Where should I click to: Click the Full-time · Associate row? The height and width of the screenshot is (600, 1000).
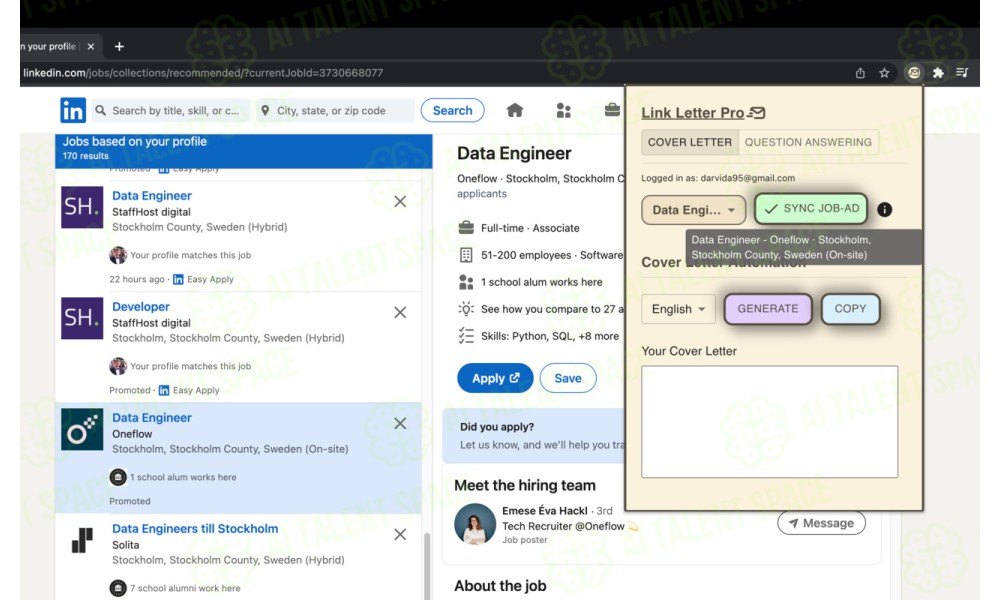pyautogui.click(x=519, y=228)
